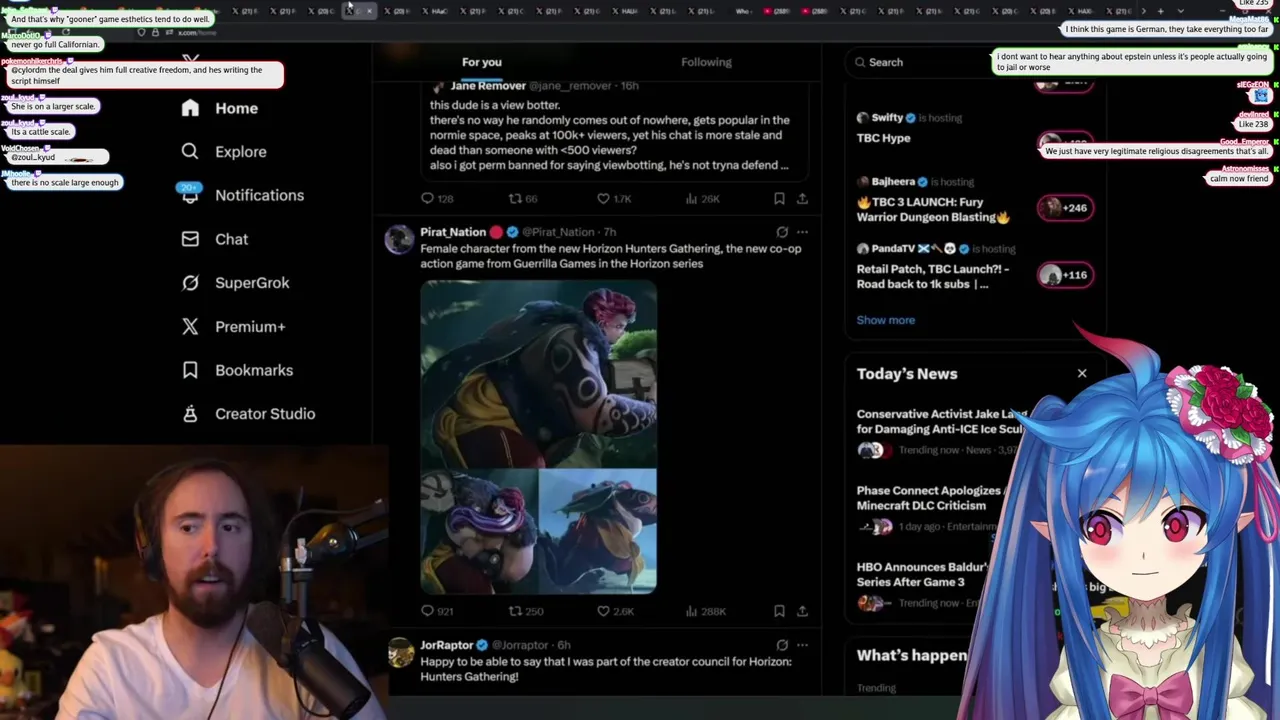Bookmark Jane Remover's view botter post

779,199
